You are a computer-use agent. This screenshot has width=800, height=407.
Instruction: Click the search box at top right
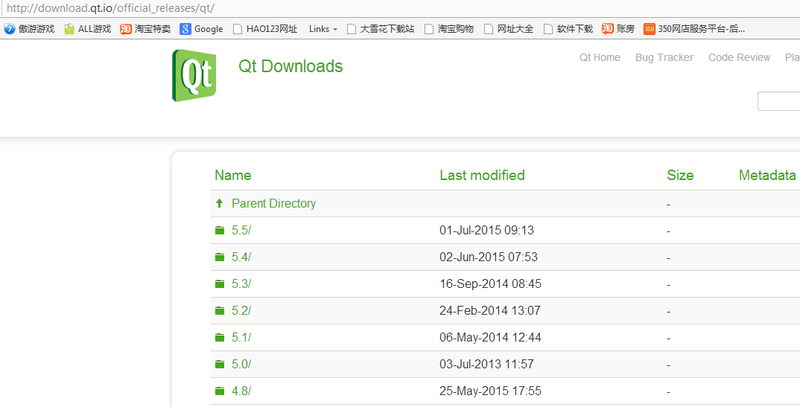(x=778, y=101)
